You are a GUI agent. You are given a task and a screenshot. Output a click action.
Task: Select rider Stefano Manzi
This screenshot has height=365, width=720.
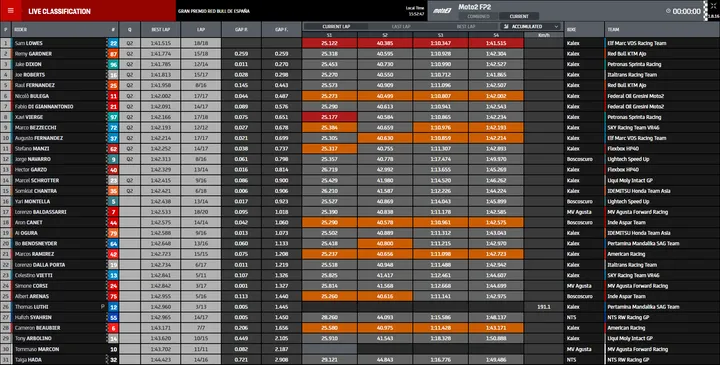click(x=32, y=149)
